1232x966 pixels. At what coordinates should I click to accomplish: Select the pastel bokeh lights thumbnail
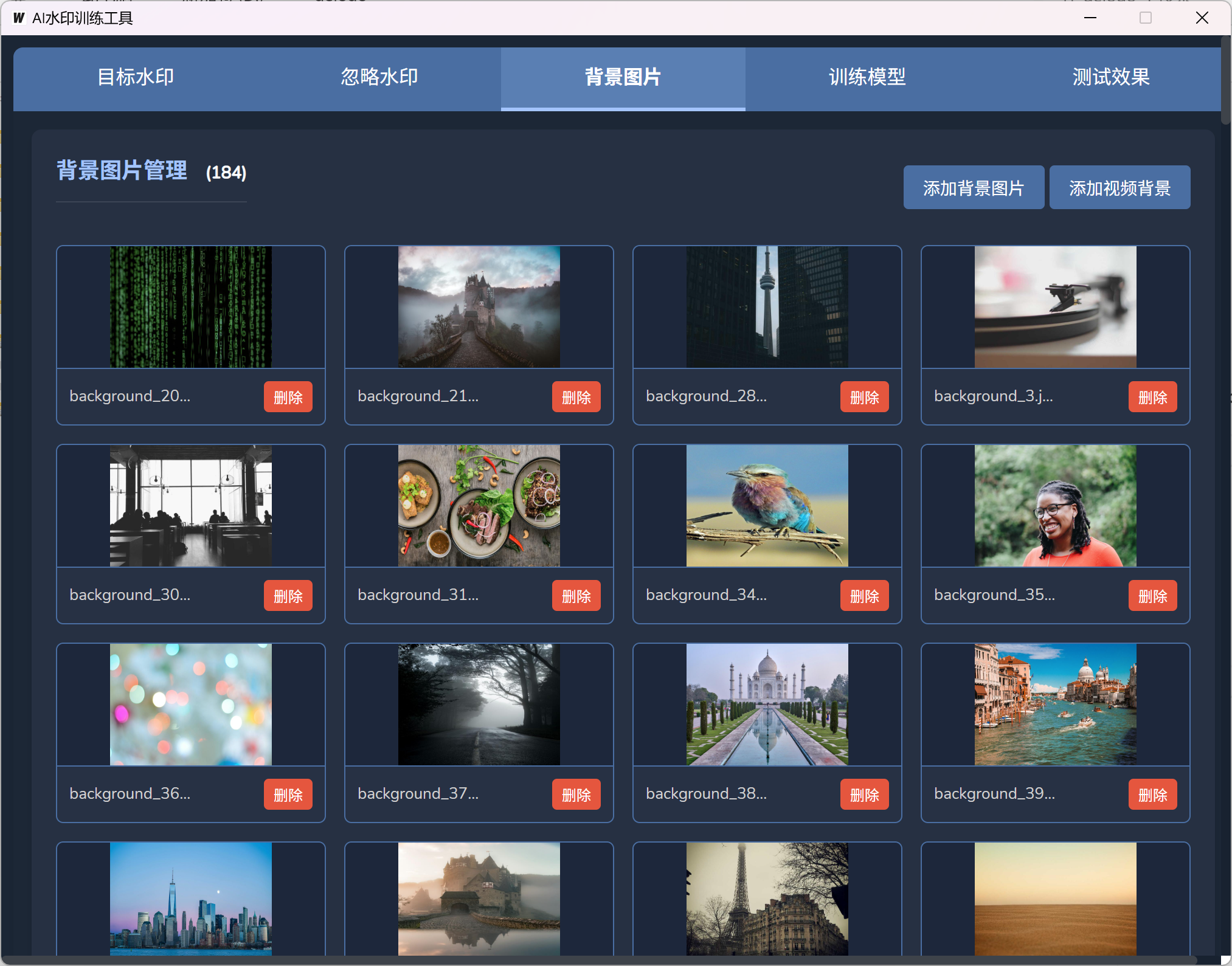click(x=191, y=705)
